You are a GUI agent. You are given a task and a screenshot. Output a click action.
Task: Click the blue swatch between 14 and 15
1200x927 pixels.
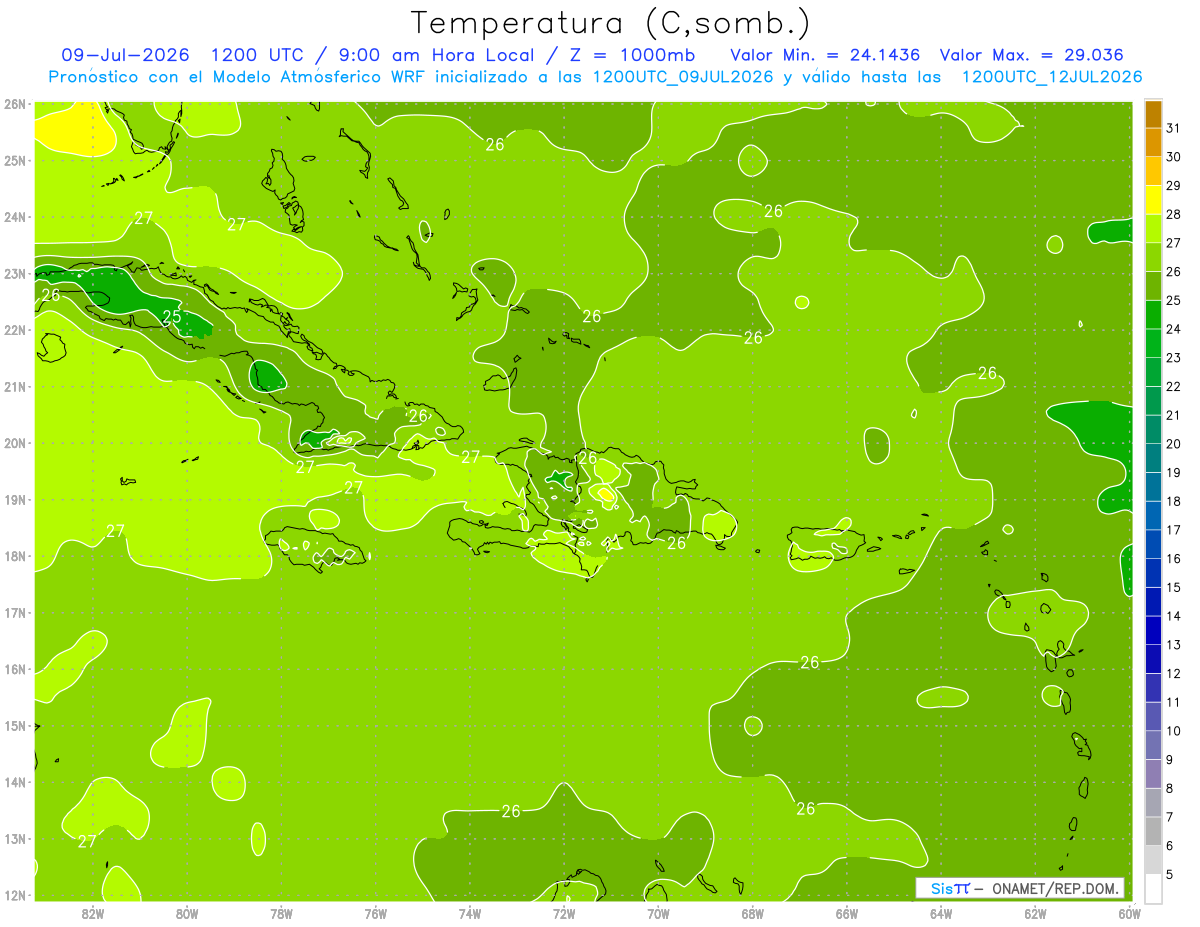1153,601
